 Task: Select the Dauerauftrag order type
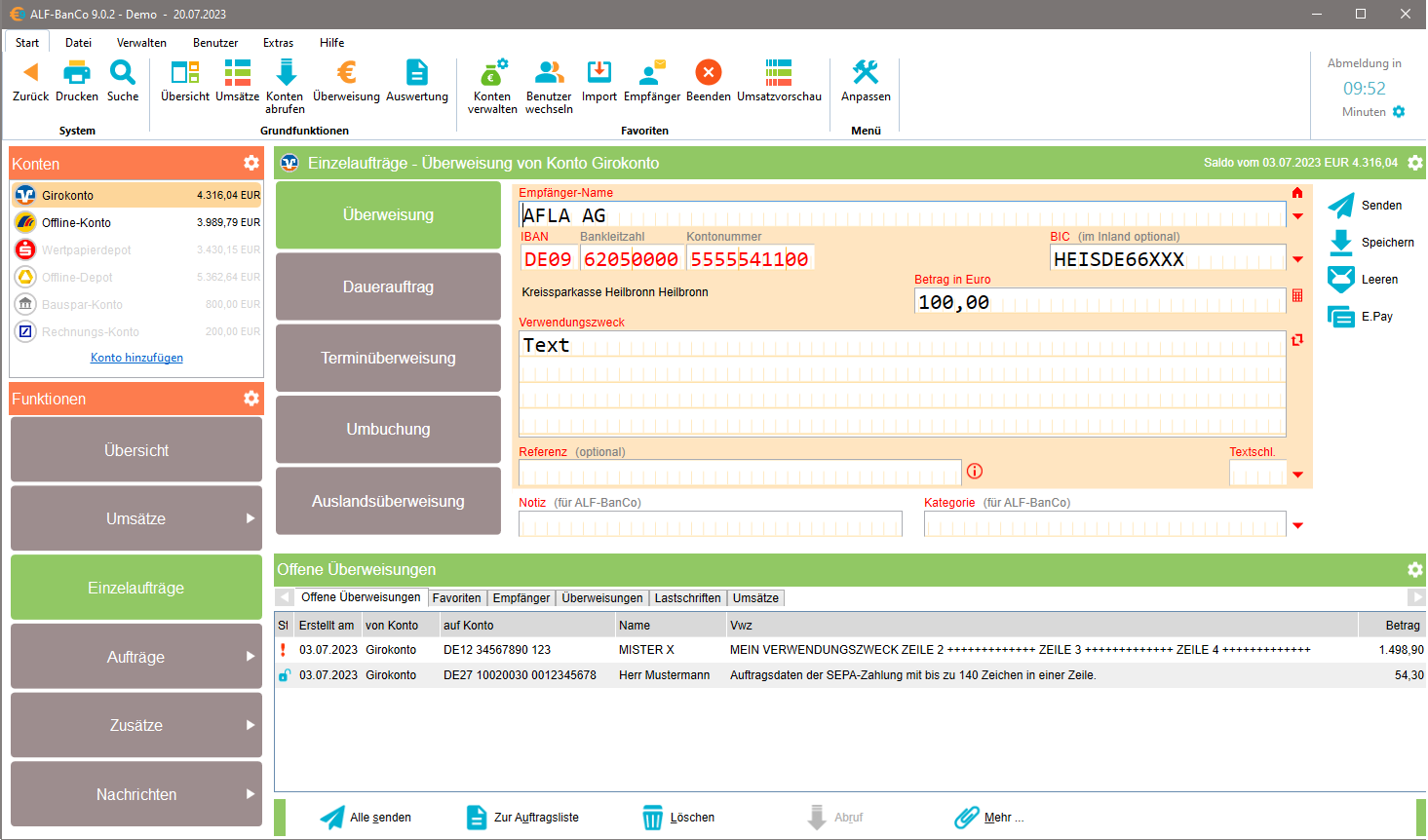pyautogui.click(x=388, y=286)
